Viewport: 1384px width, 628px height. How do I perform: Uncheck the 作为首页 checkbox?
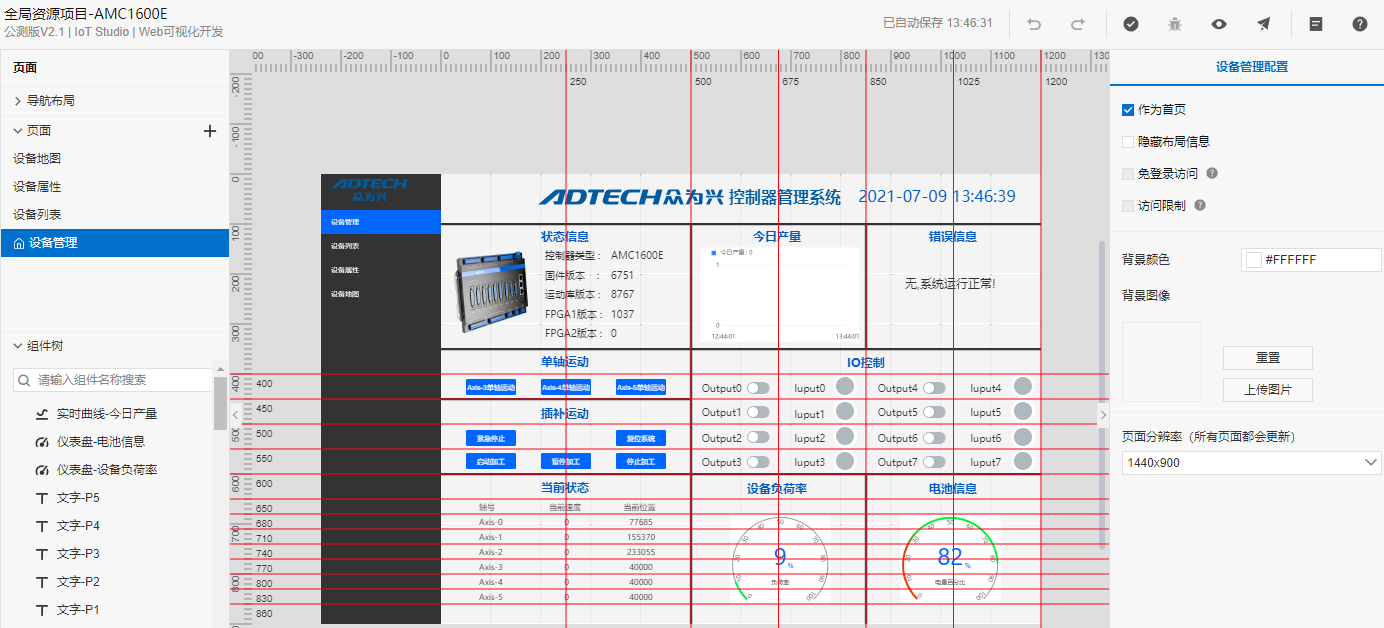tap(1128, 110)
